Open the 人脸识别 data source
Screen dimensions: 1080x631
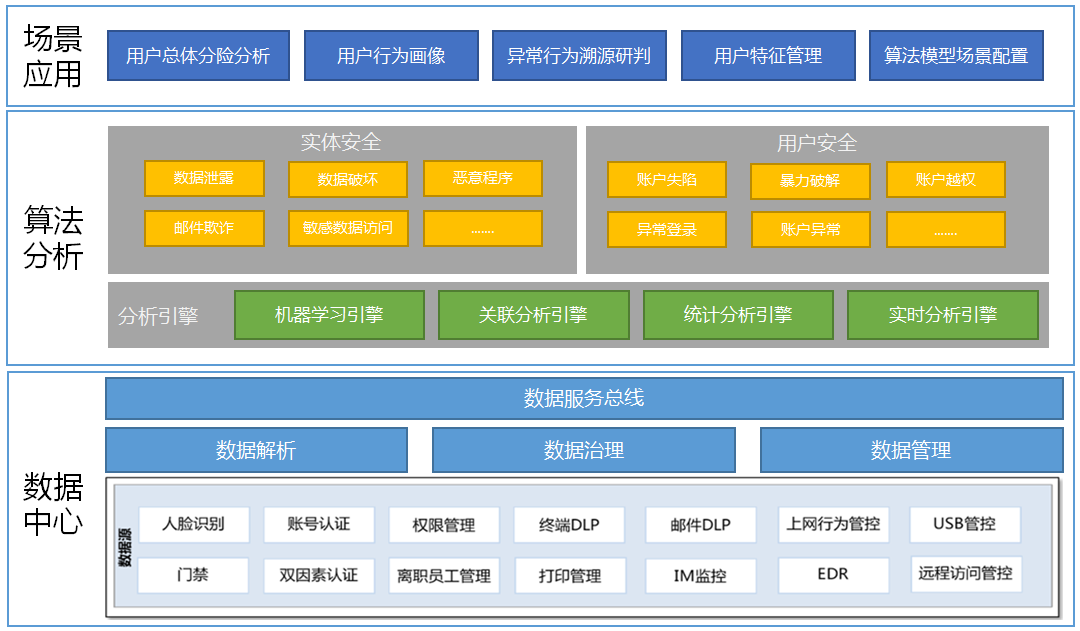click(x=192, y=524)
